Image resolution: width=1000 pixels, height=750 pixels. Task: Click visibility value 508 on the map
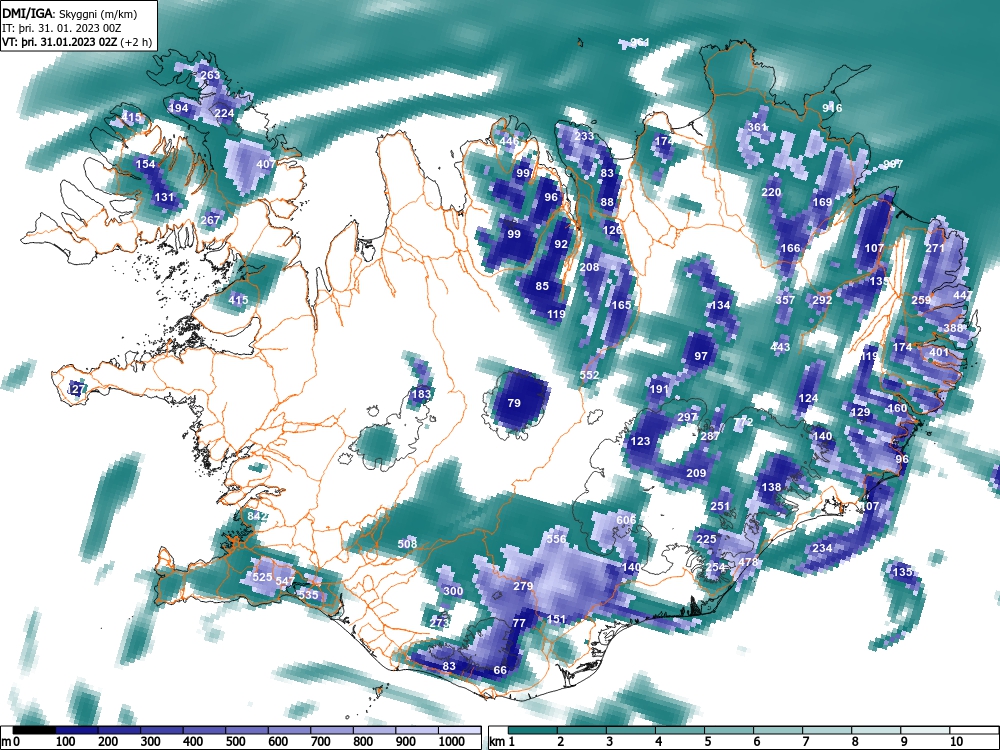coord(407,543)
